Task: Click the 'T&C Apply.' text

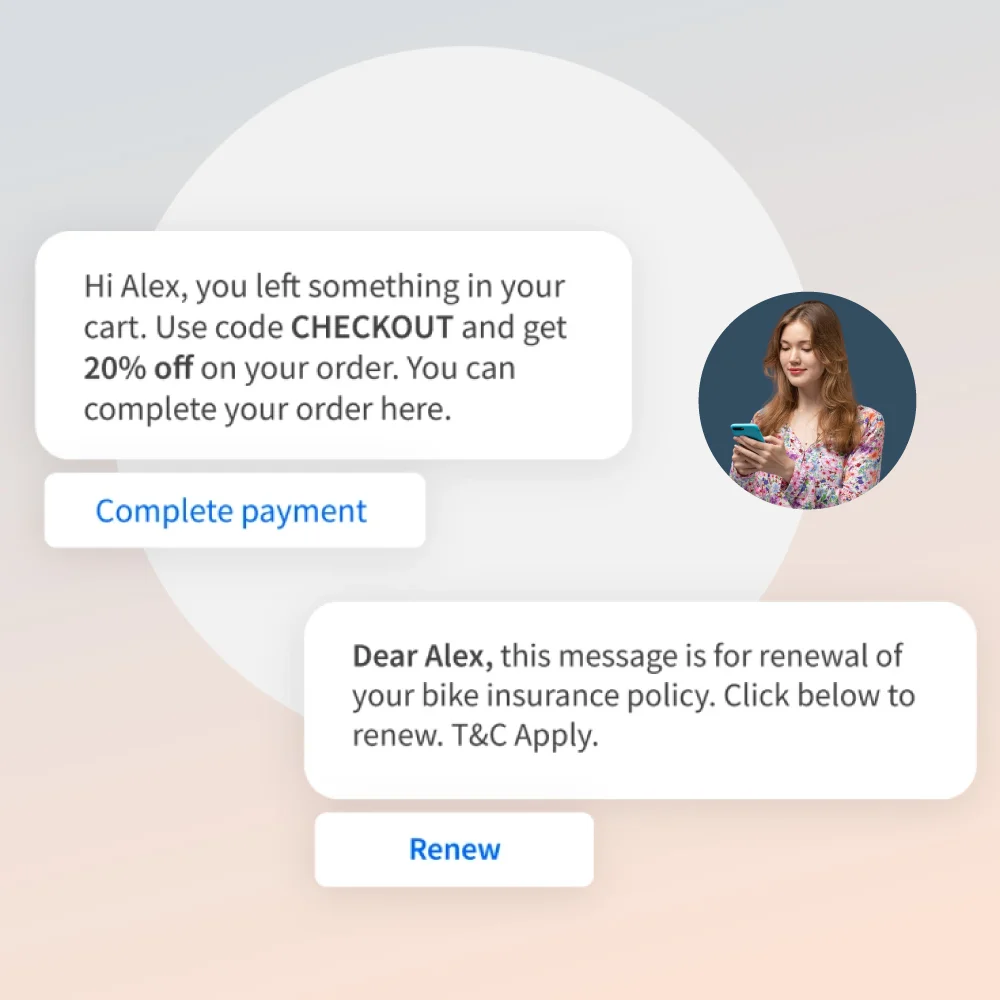Action: pyautogui.click(x=525, y=735)
